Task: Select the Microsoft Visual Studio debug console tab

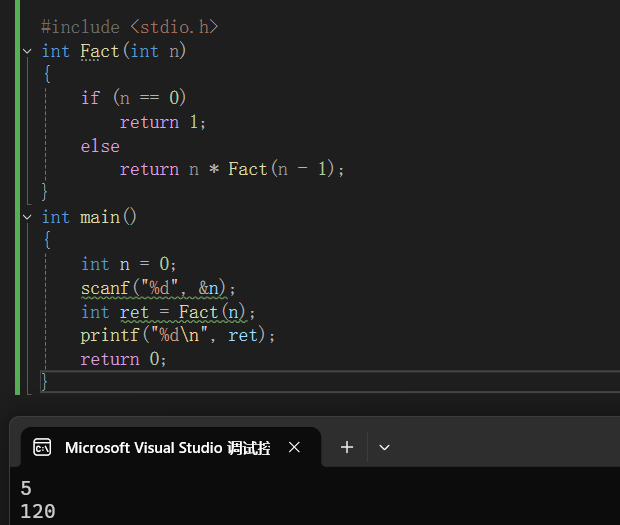Action: point(171,448)
